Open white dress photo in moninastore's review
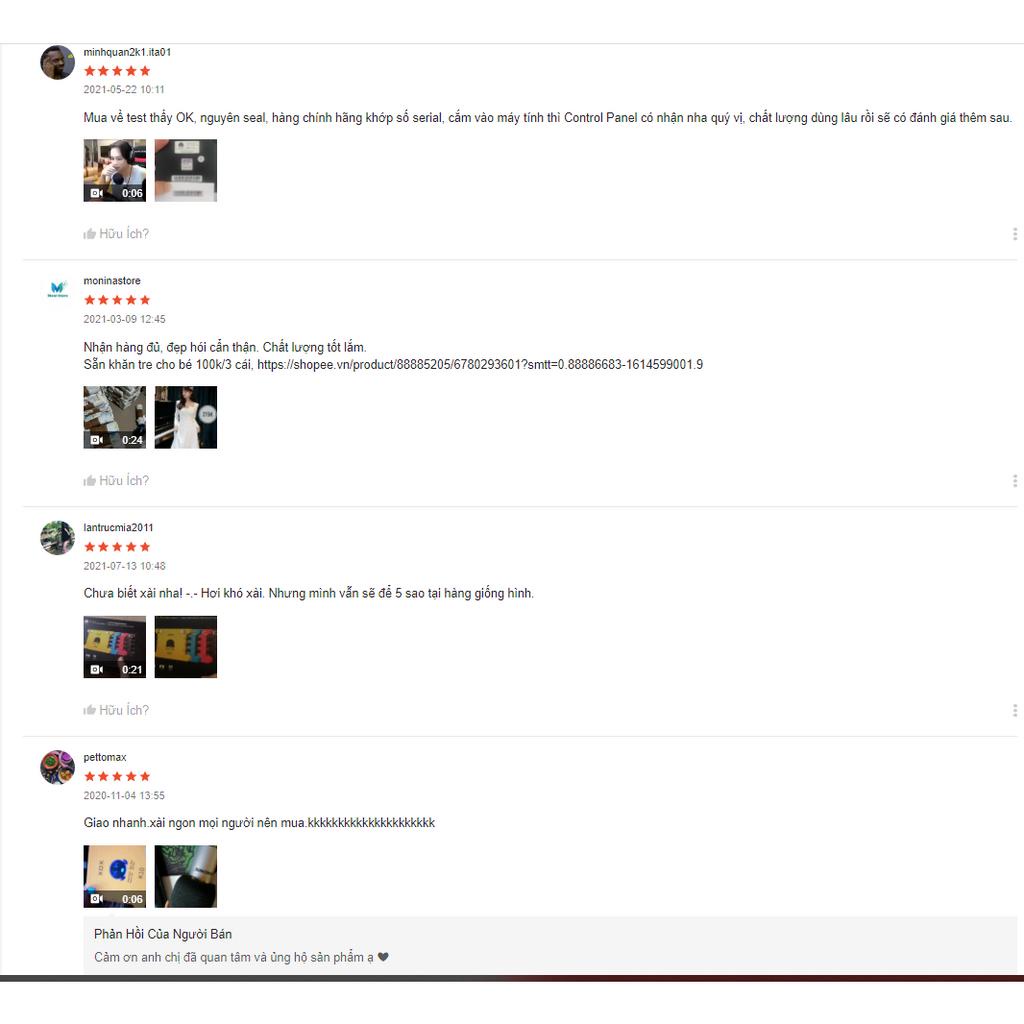Screen dimensions: 1024x1024 click(x=185, y=417)
